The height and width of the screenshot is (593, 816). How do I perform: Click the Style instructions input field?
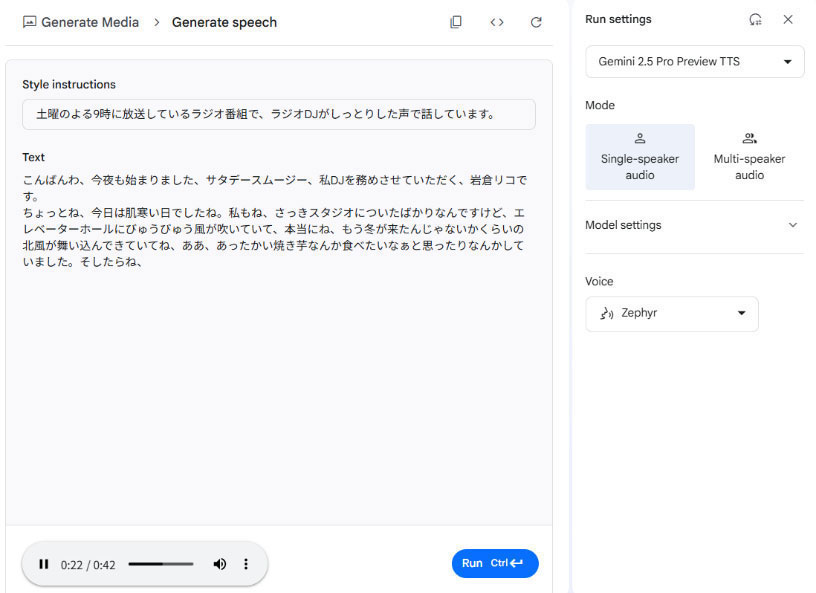point(278,114)
